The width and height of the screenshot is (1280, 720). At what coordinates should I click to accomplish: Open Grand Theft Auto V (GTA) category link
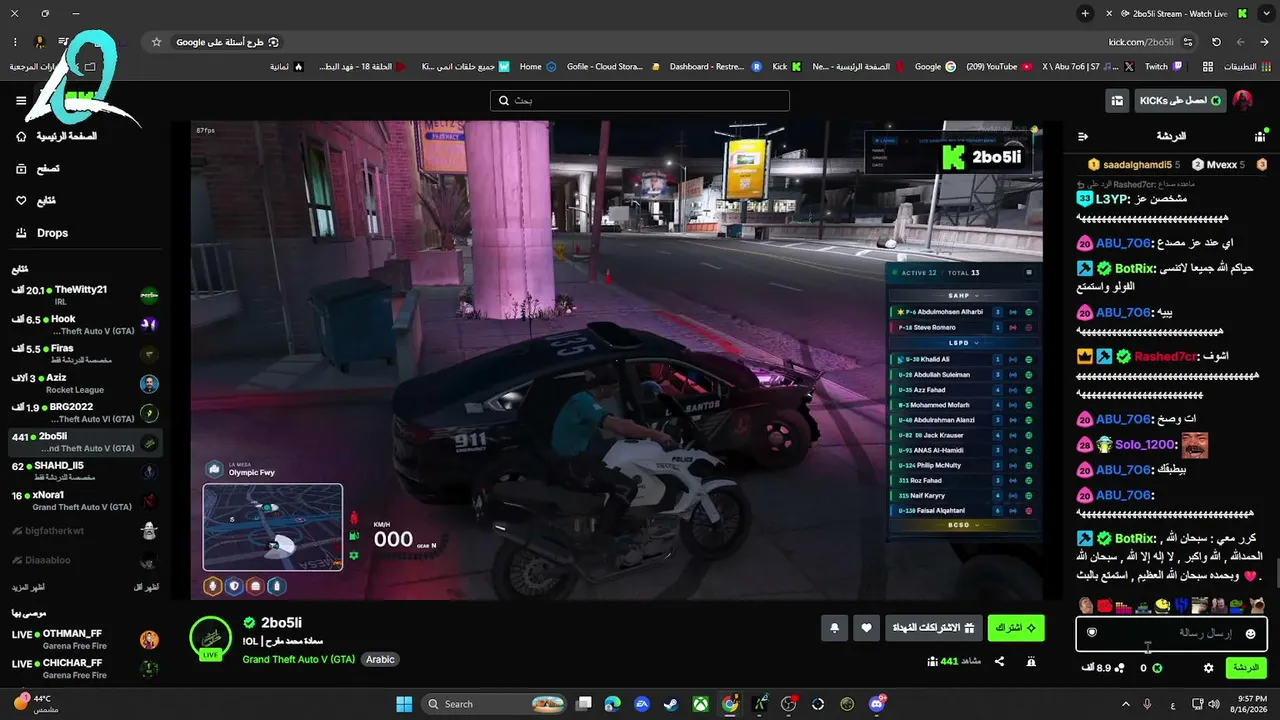298,659
